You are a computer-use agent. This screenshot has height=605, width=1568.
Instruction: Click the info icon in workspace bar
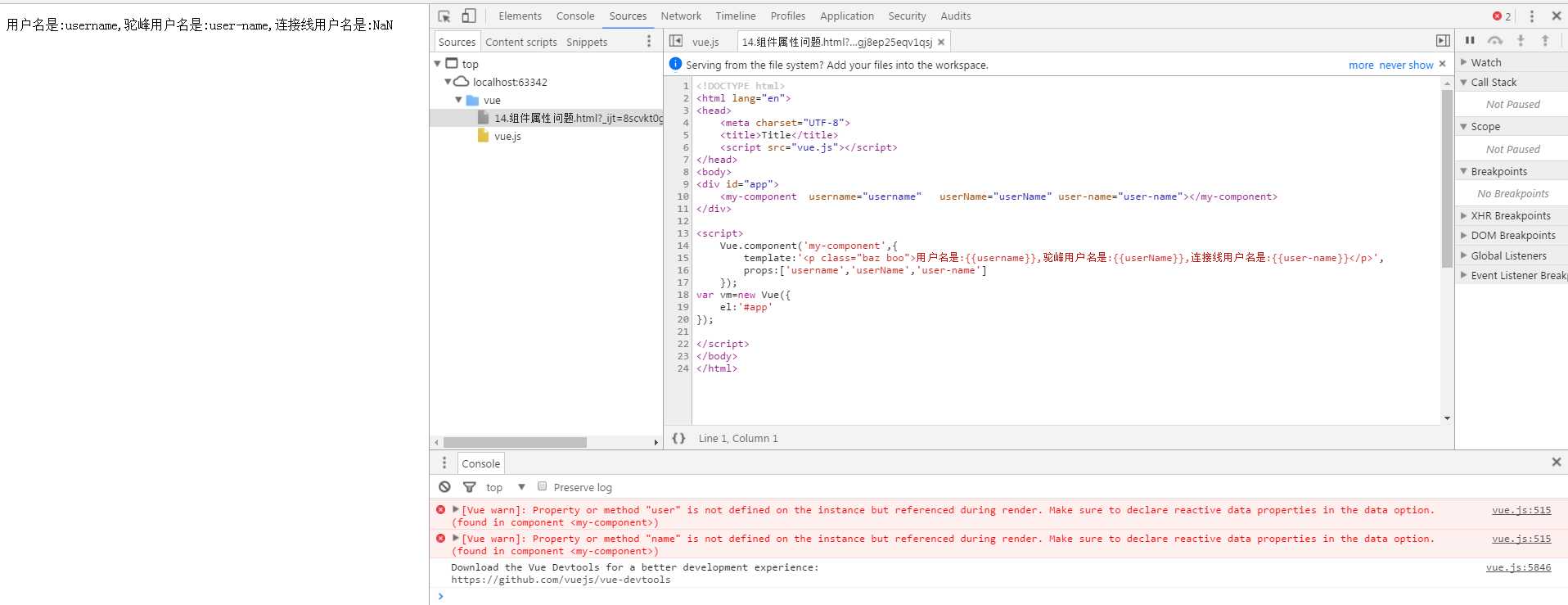click(x=675, y=64)
